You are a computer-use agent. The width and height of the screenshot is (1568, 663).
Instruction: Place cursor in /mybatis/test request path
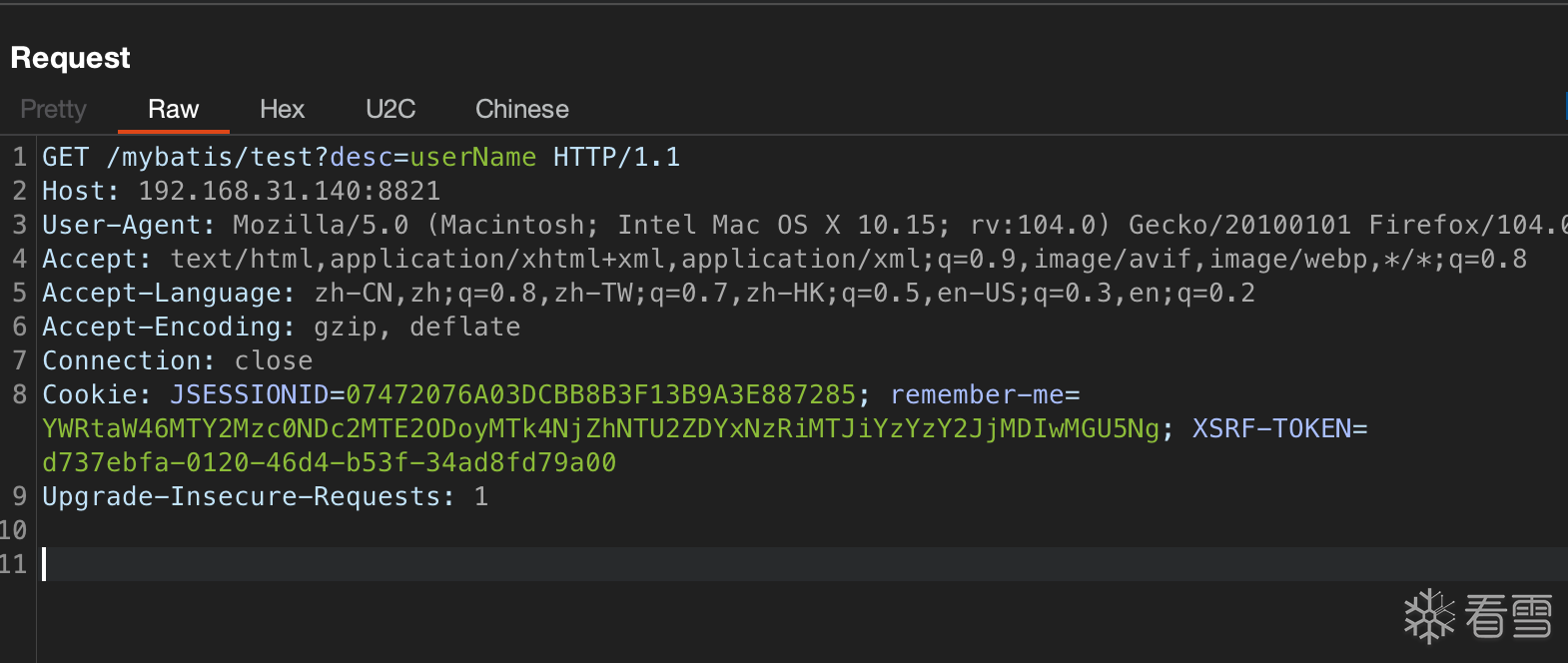tap(210, 158)
